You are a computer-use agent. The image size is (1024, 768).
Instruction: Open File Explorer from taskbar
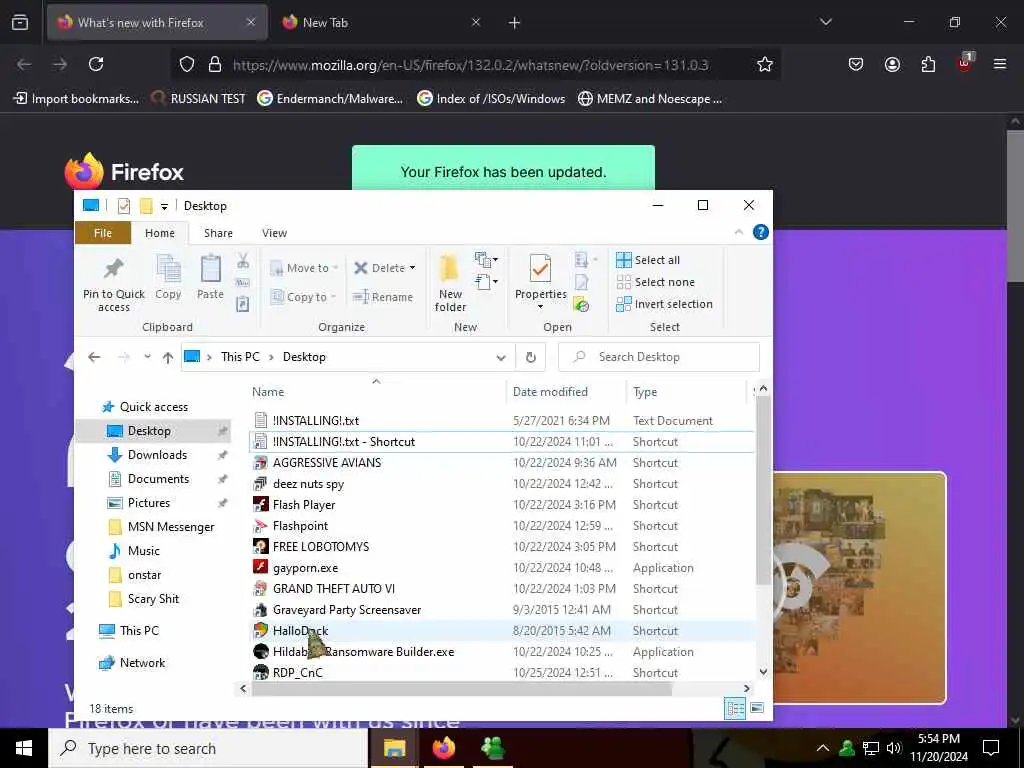point(394,748)
